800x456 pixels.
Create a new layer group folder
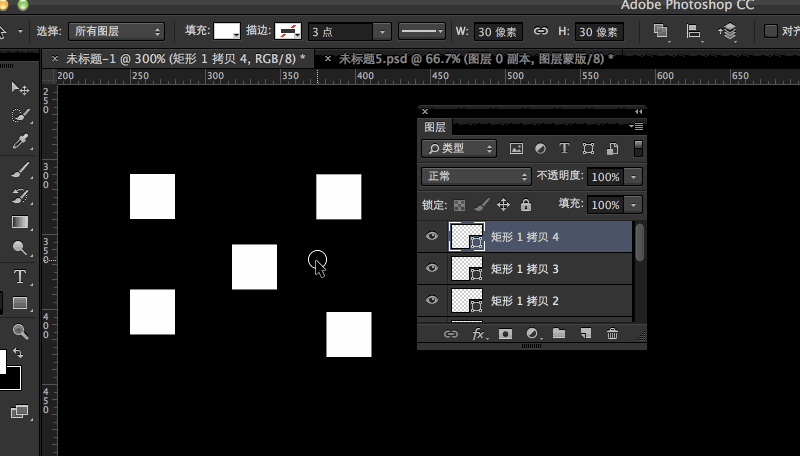pos(559,334)
